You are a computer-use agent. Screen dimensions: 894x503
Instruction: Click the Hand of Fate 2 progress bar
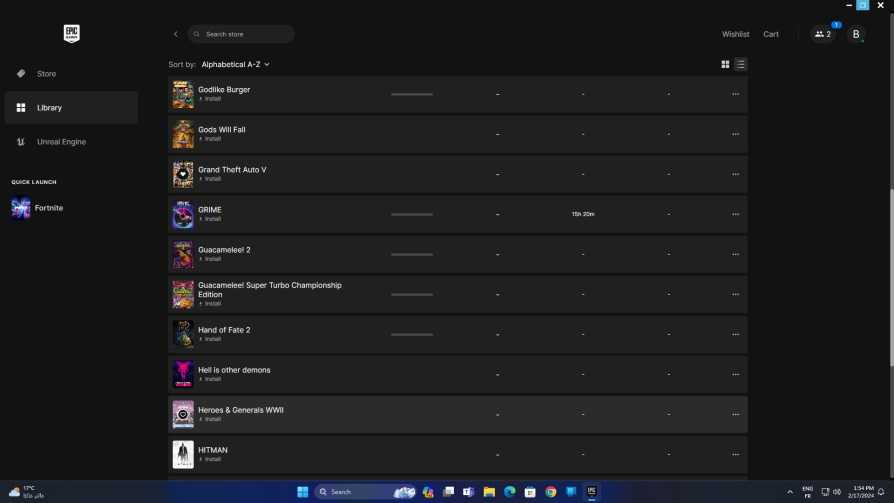pos(412,334)
